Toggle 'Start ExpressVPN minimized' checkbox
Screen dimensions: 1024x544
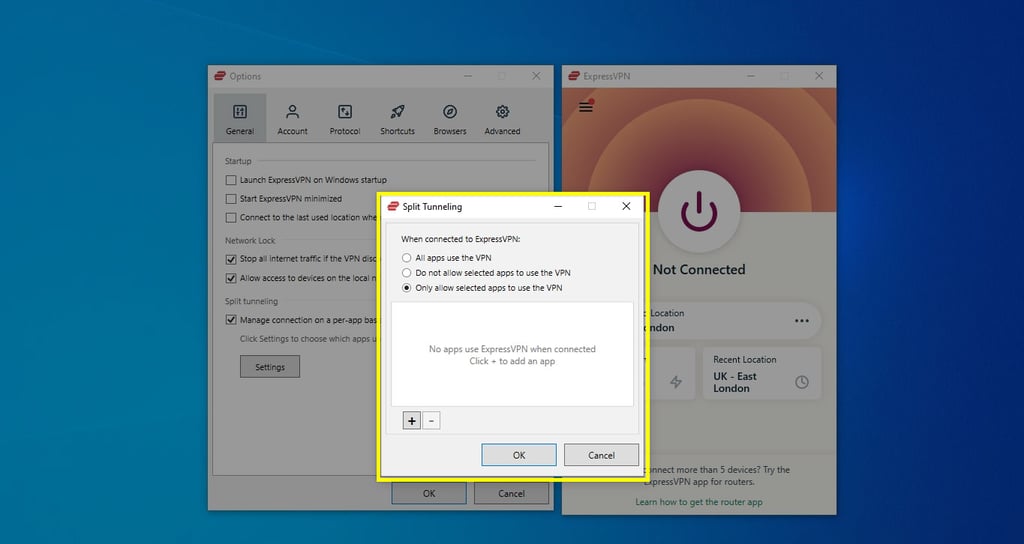231,199
